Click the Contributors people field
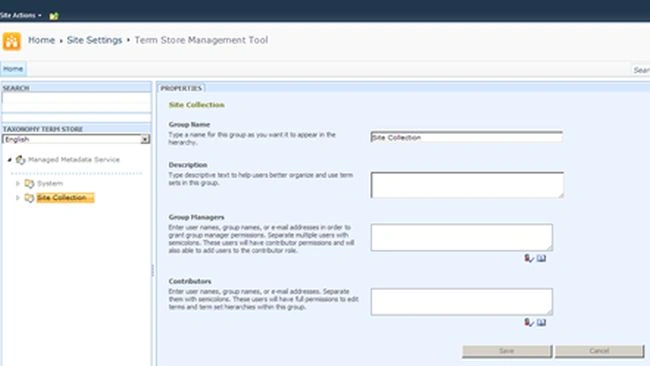 pyautogui.click(x=462, y=302)
